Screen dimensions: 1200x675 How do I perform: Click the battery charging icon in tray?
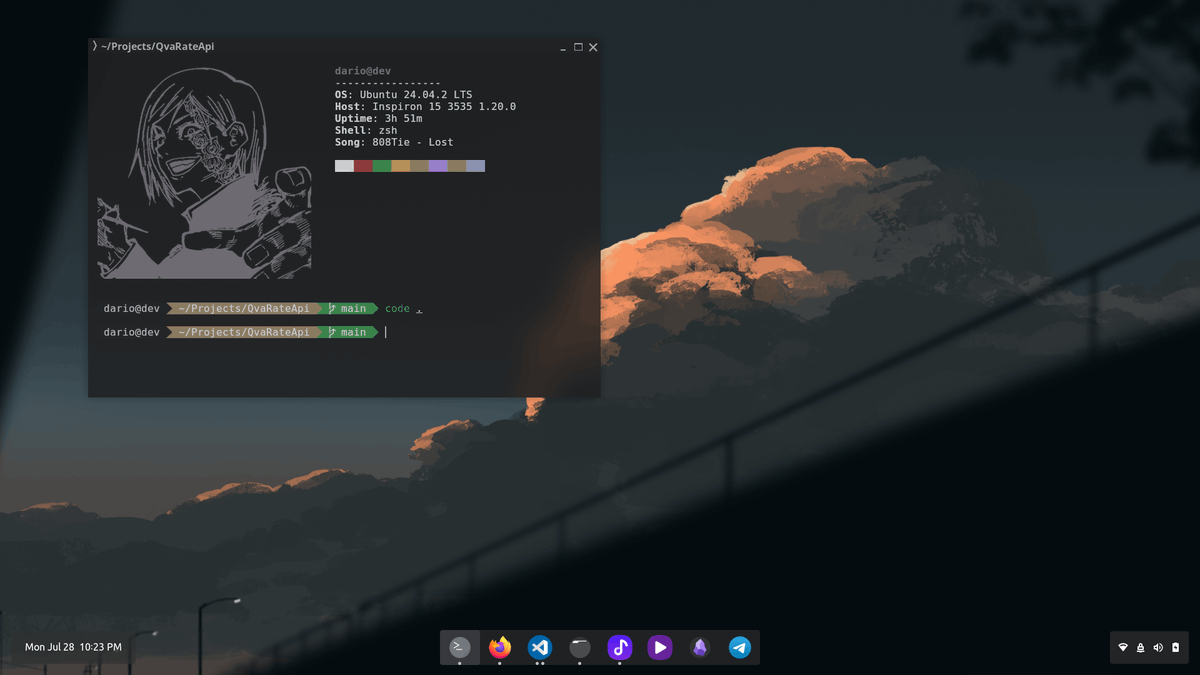pyautogui.click(x=1176, y=648)
